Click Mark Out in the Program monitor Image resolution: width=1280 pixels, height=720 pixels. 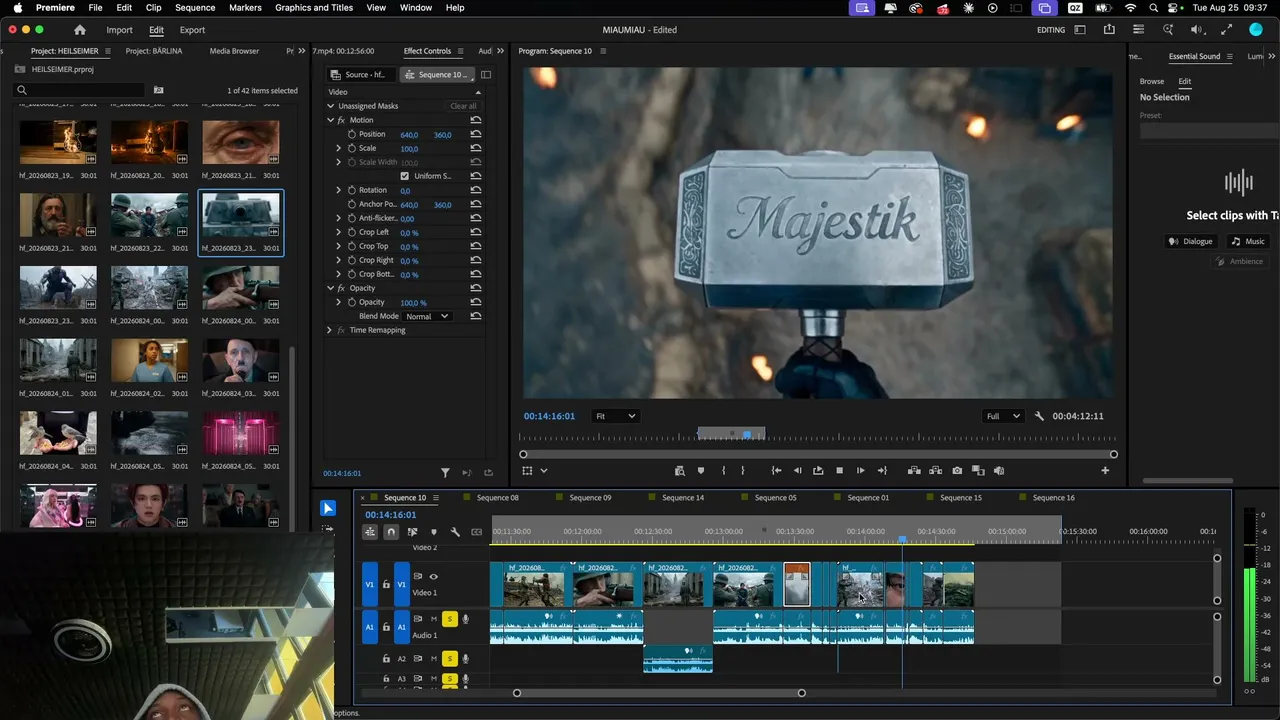point(742,470)
